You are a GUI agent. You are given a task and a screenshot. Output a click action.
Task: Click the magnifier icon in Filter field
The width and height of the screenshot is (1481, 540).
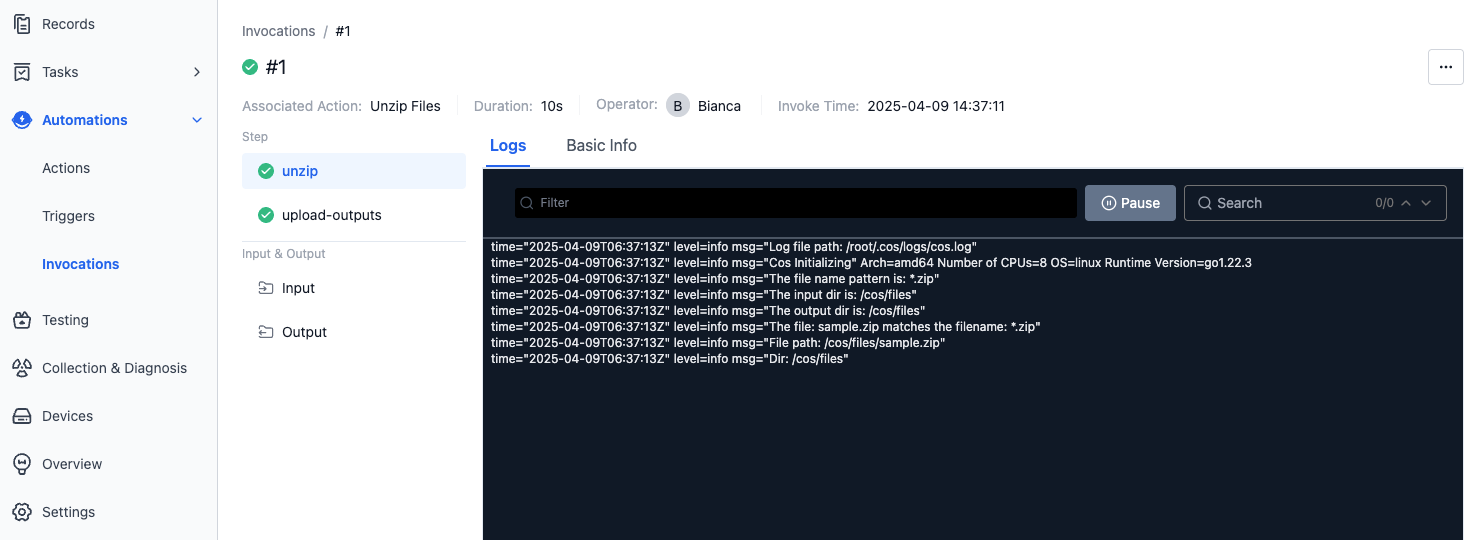(x=528, y=203)
